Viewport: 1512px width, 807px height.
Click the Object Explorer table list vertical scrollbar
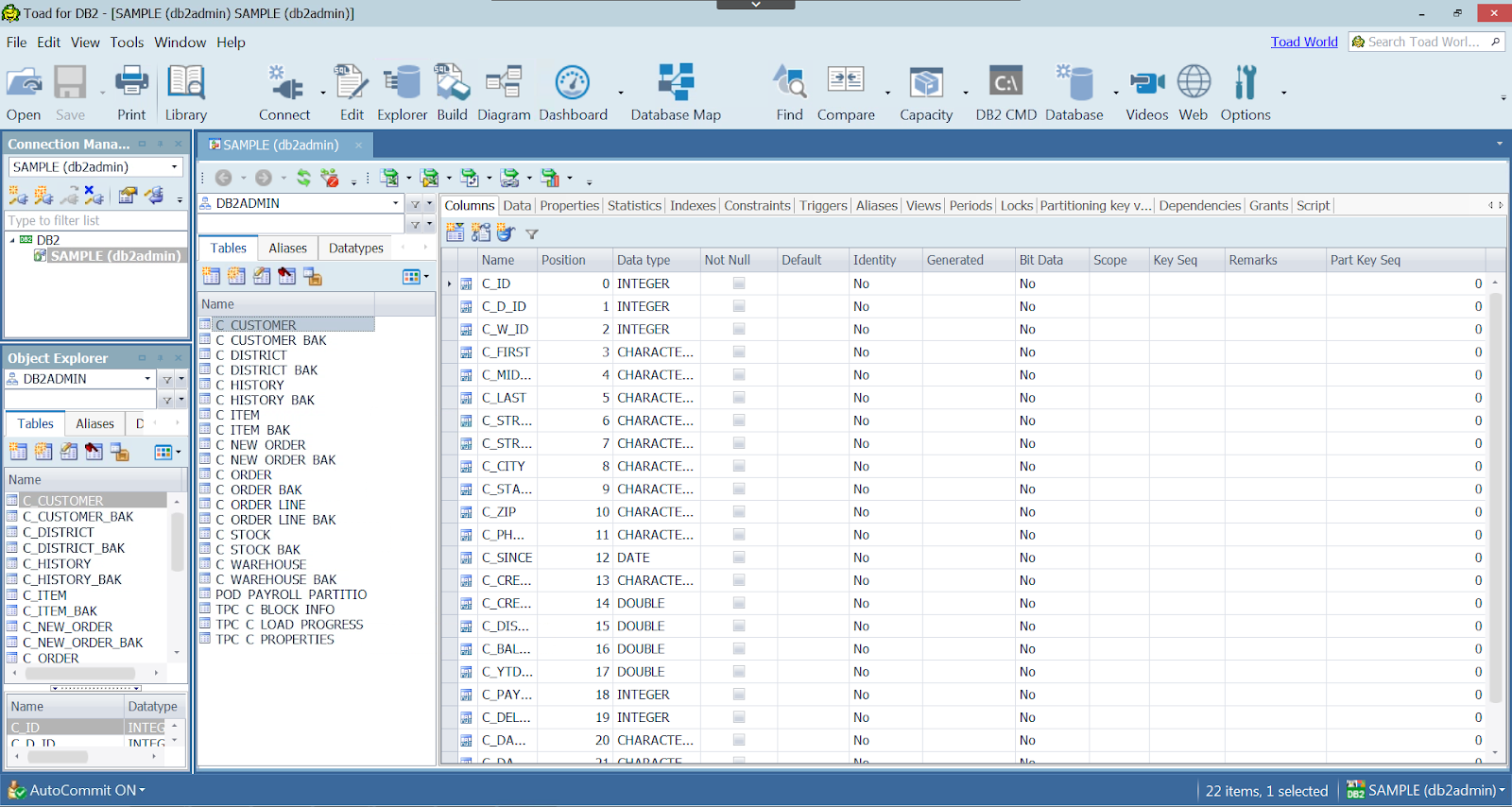[x=176, y=541]
